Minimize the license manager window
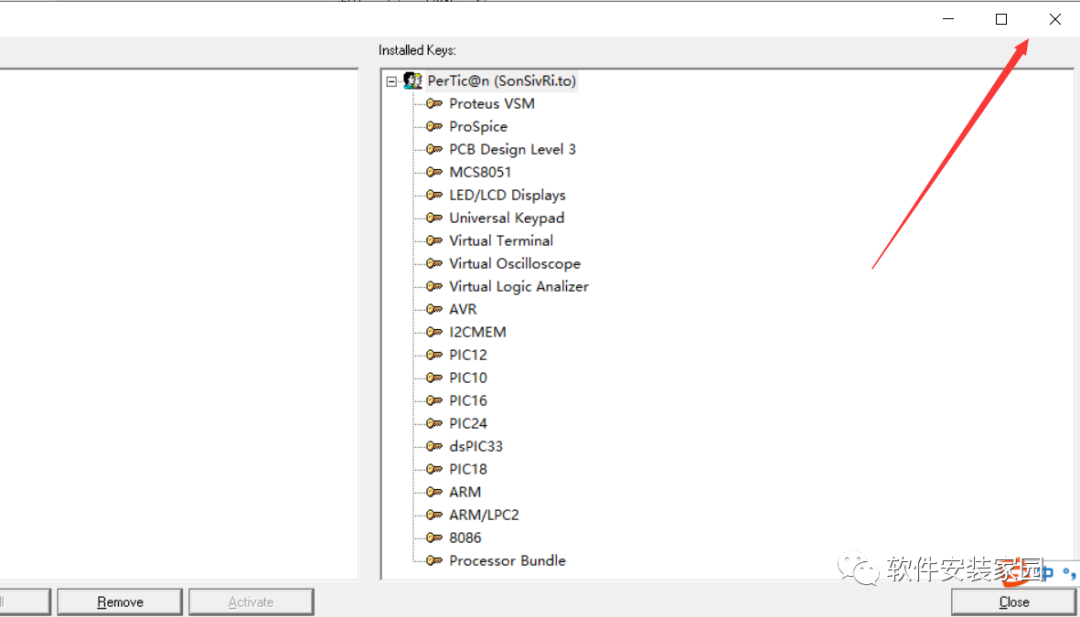Screen dimensions: 1080x617 [x=948, y=19]
